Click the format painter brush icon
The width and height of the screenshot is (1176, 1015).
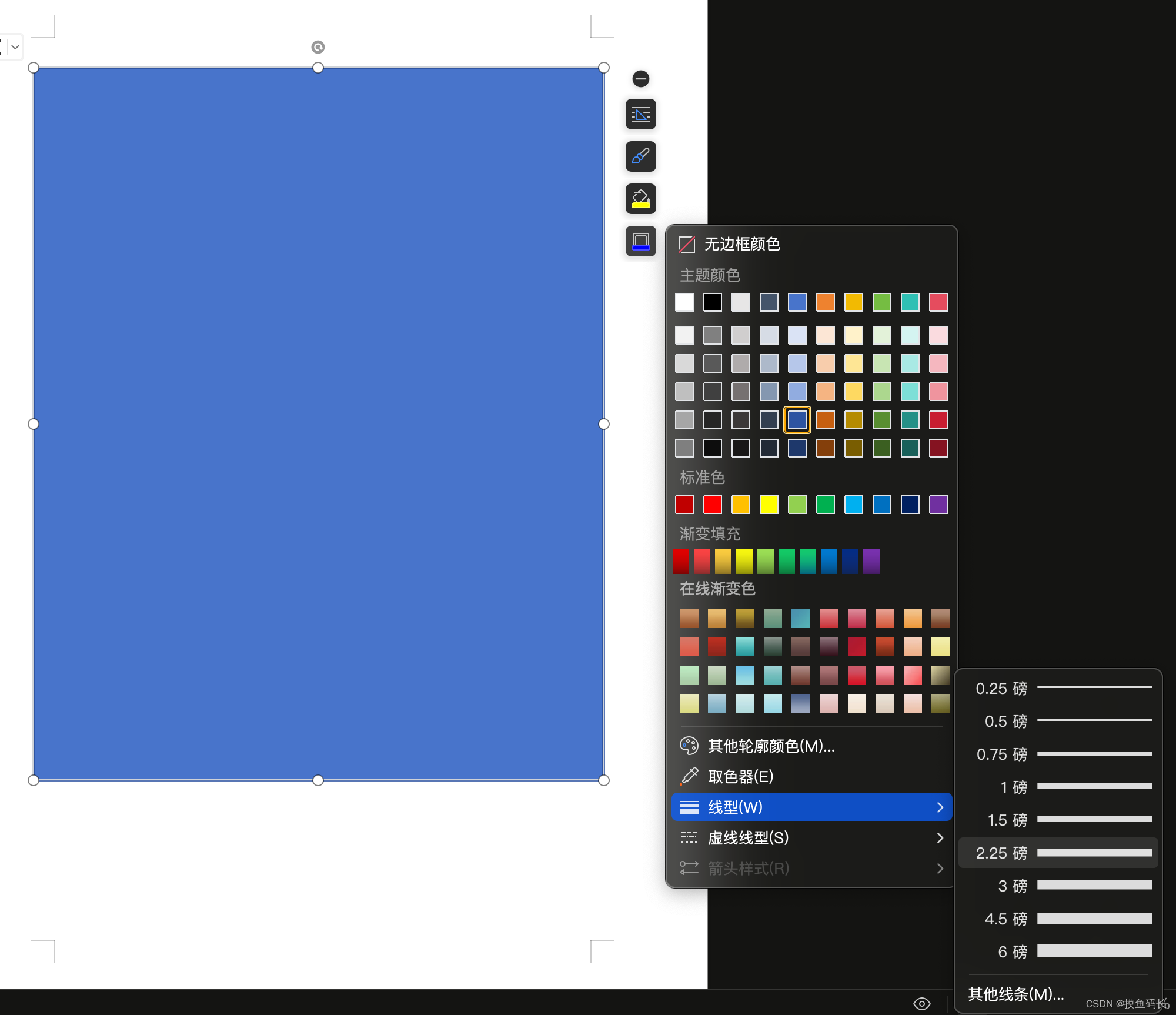(640, 156)
